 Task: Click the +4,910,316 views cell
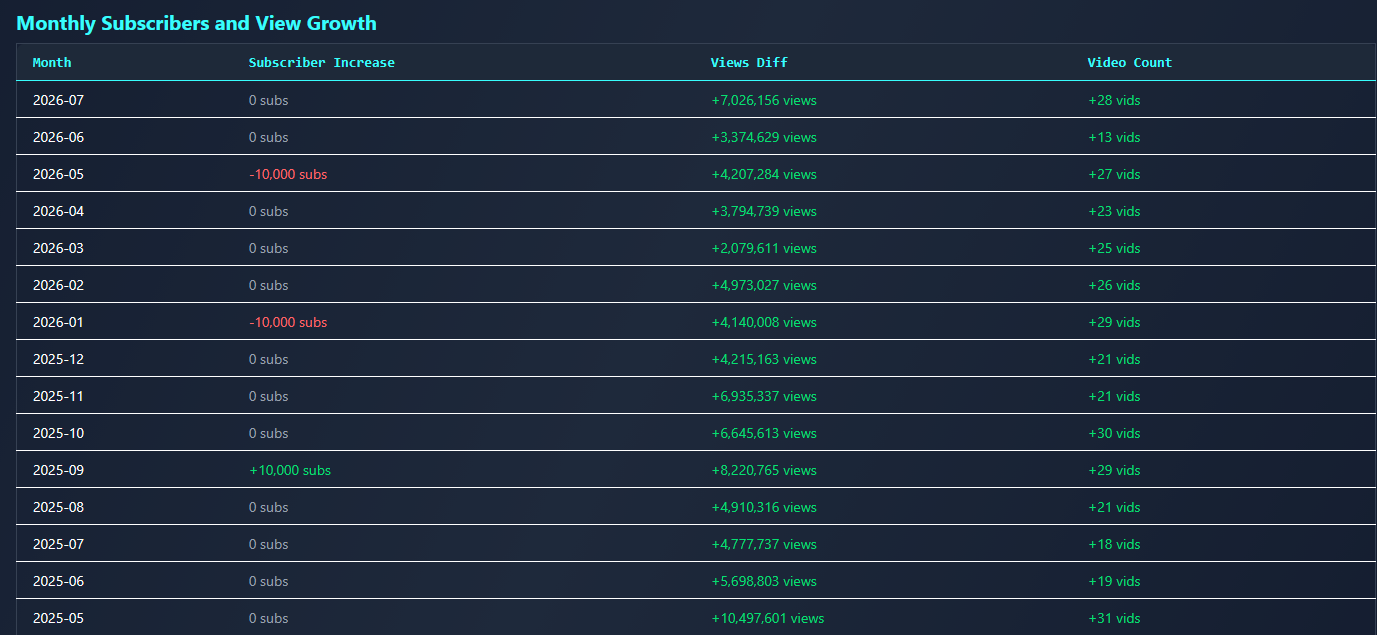tap(764, 507)
